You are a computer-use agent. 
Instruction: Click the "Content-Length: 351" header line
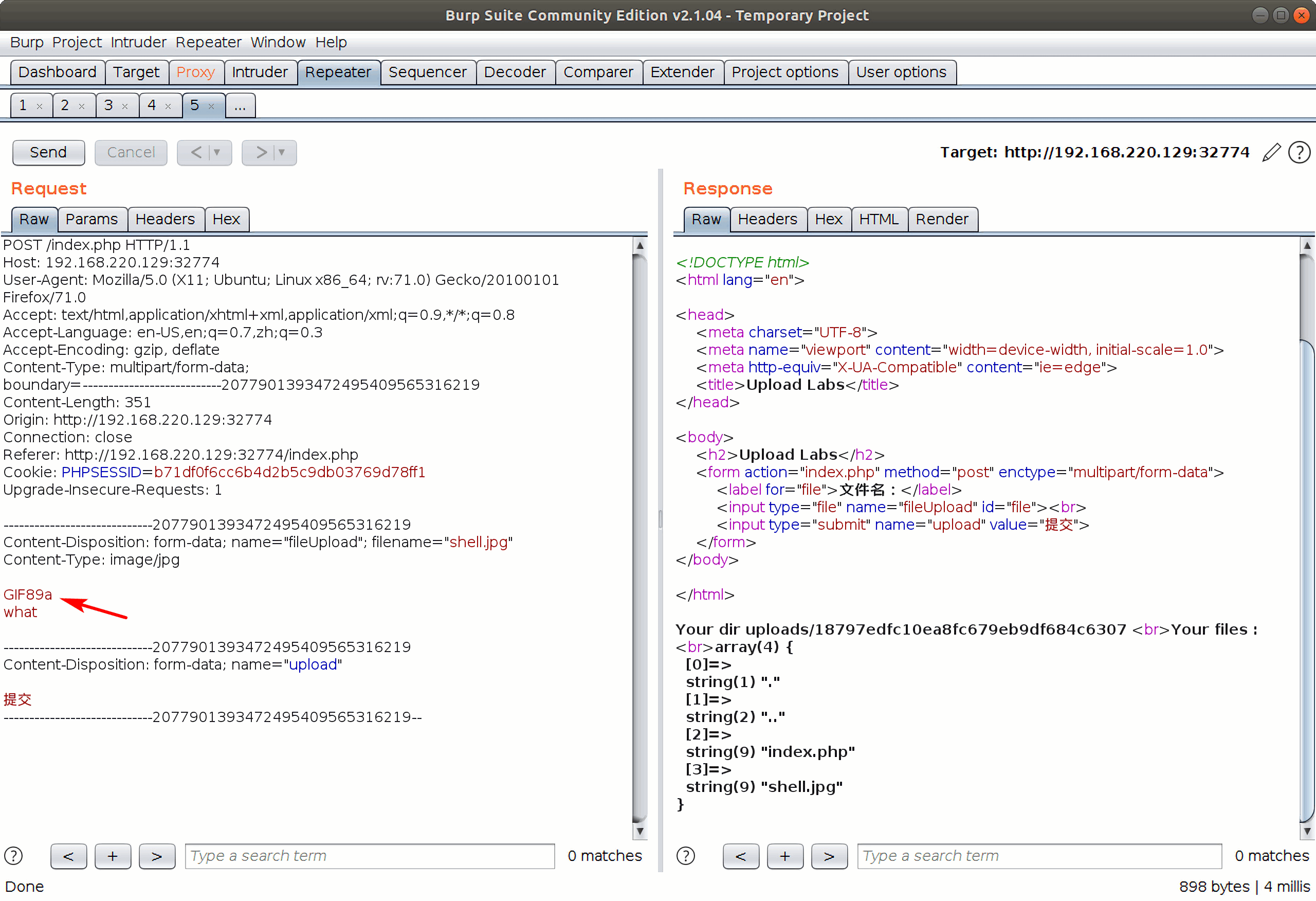pos(77,402)
